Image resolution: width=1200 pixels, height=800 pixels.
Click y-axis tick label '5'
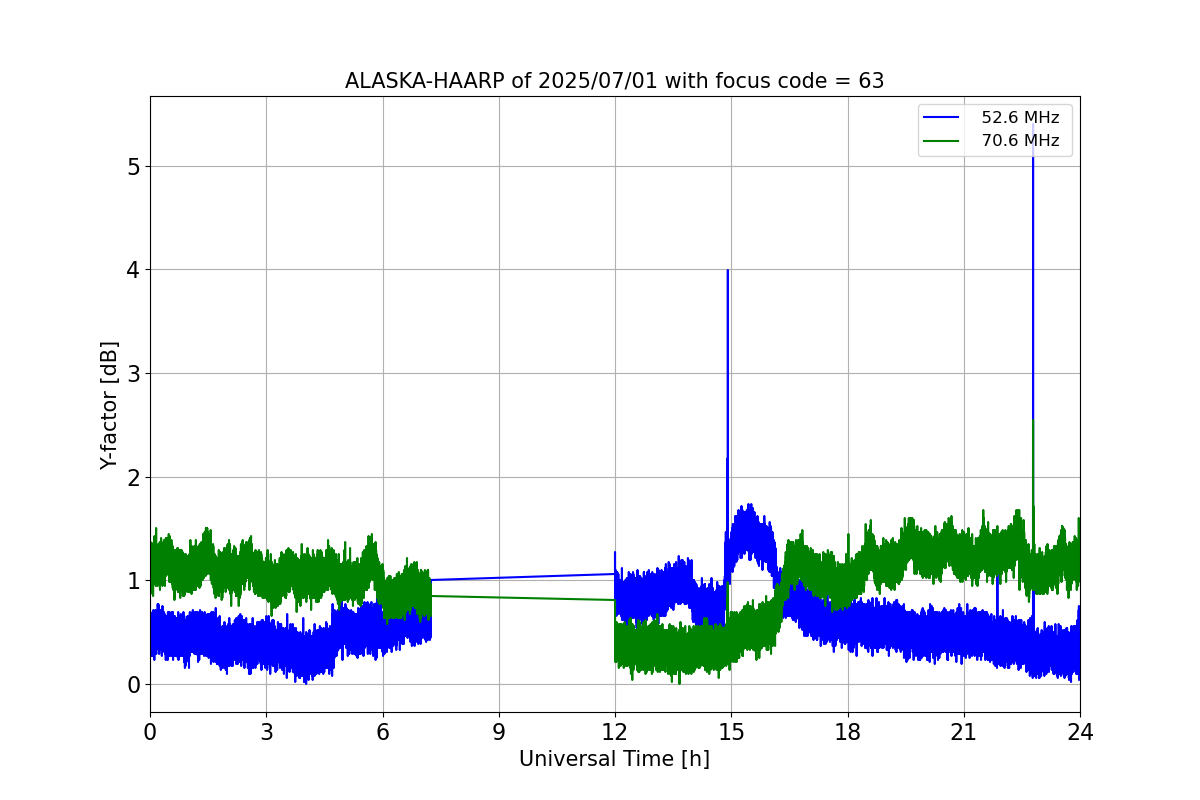click(134, 166)
